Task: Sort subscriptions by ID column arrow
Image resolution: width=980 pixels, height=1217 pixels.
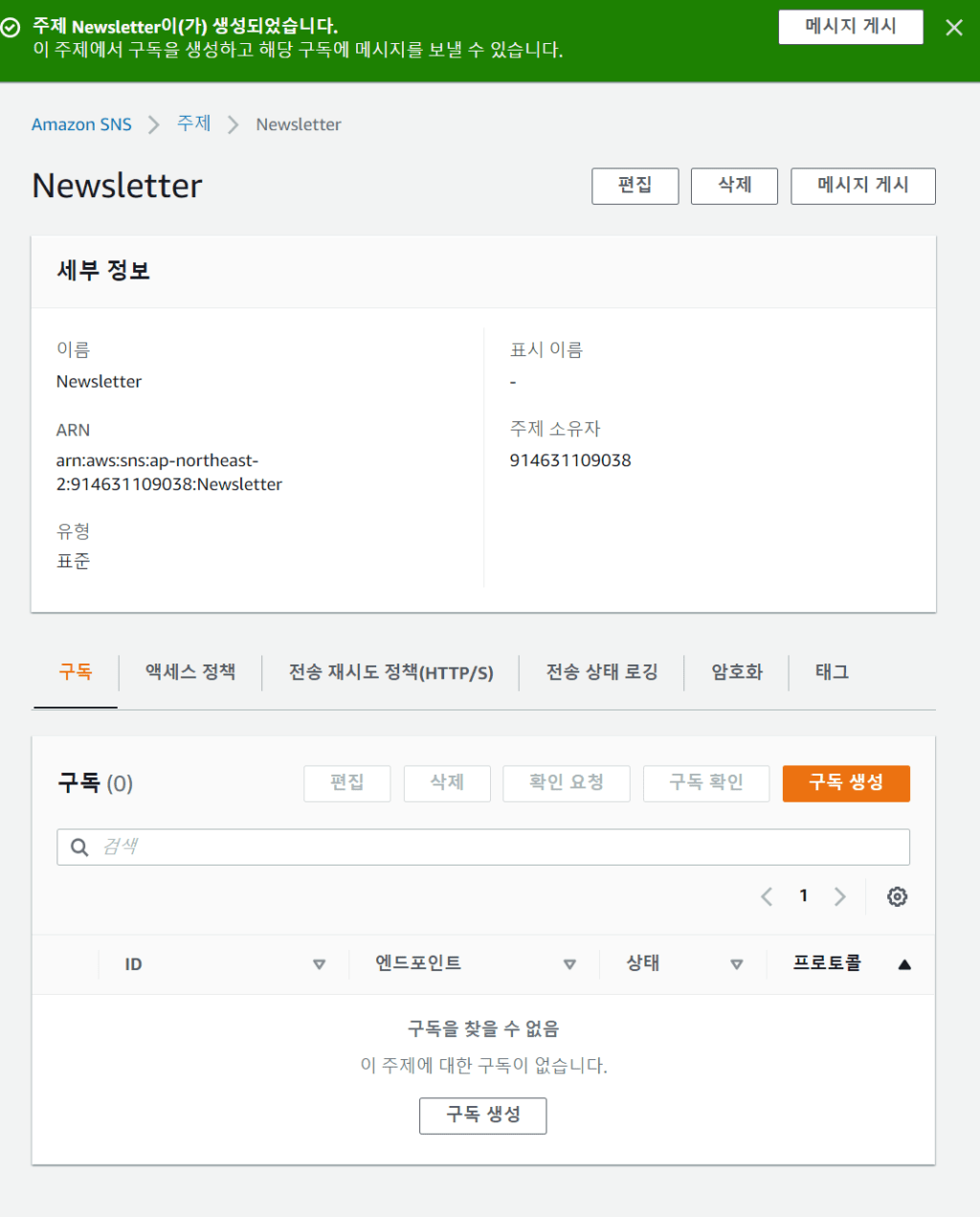Action: click(x=319, y=964)
